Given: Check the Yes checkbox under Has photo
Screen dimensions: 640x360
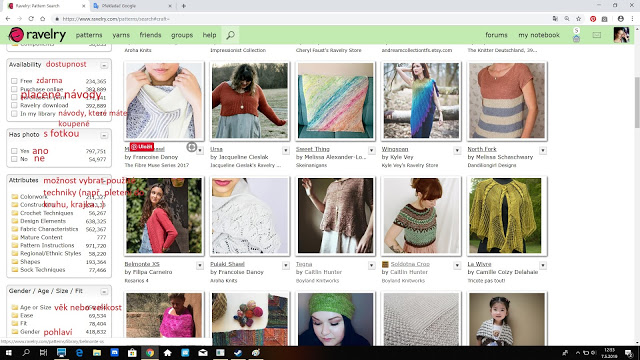Looking at the screenshot, I should pyautogui.click(x=14, y=151).
